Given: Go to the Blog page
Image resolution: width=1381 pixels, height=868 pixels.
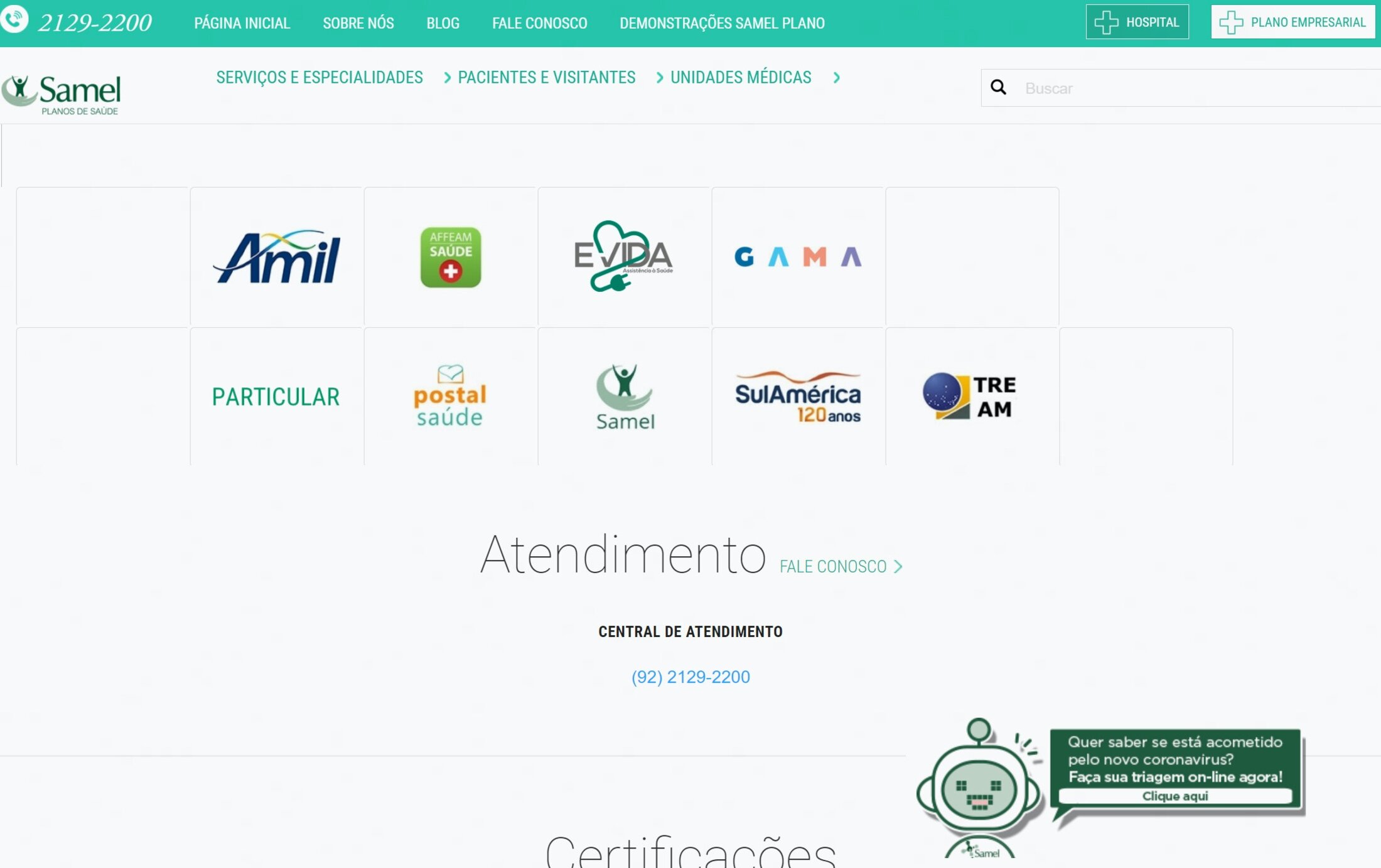Looking at the screenshot, I should pyautogui.click(x=443, y=23).
